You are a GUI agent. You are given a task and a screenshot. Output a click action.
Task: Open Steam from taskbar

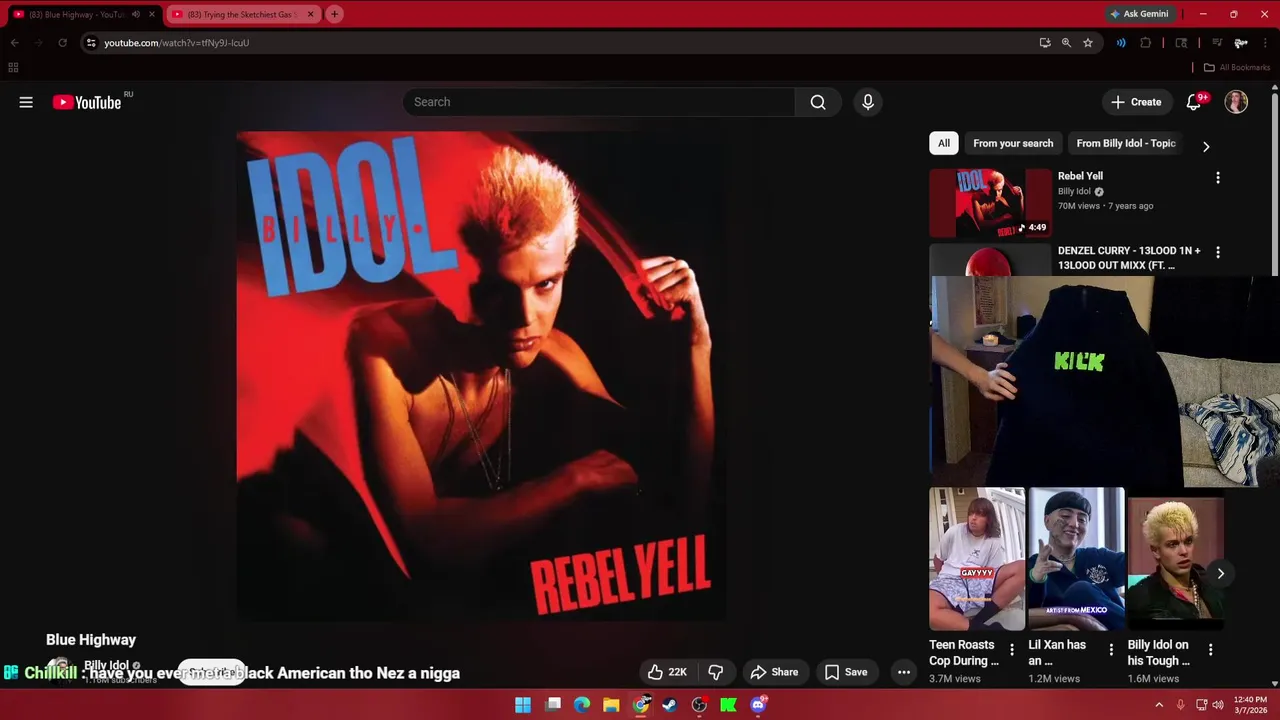coord(670,705)
